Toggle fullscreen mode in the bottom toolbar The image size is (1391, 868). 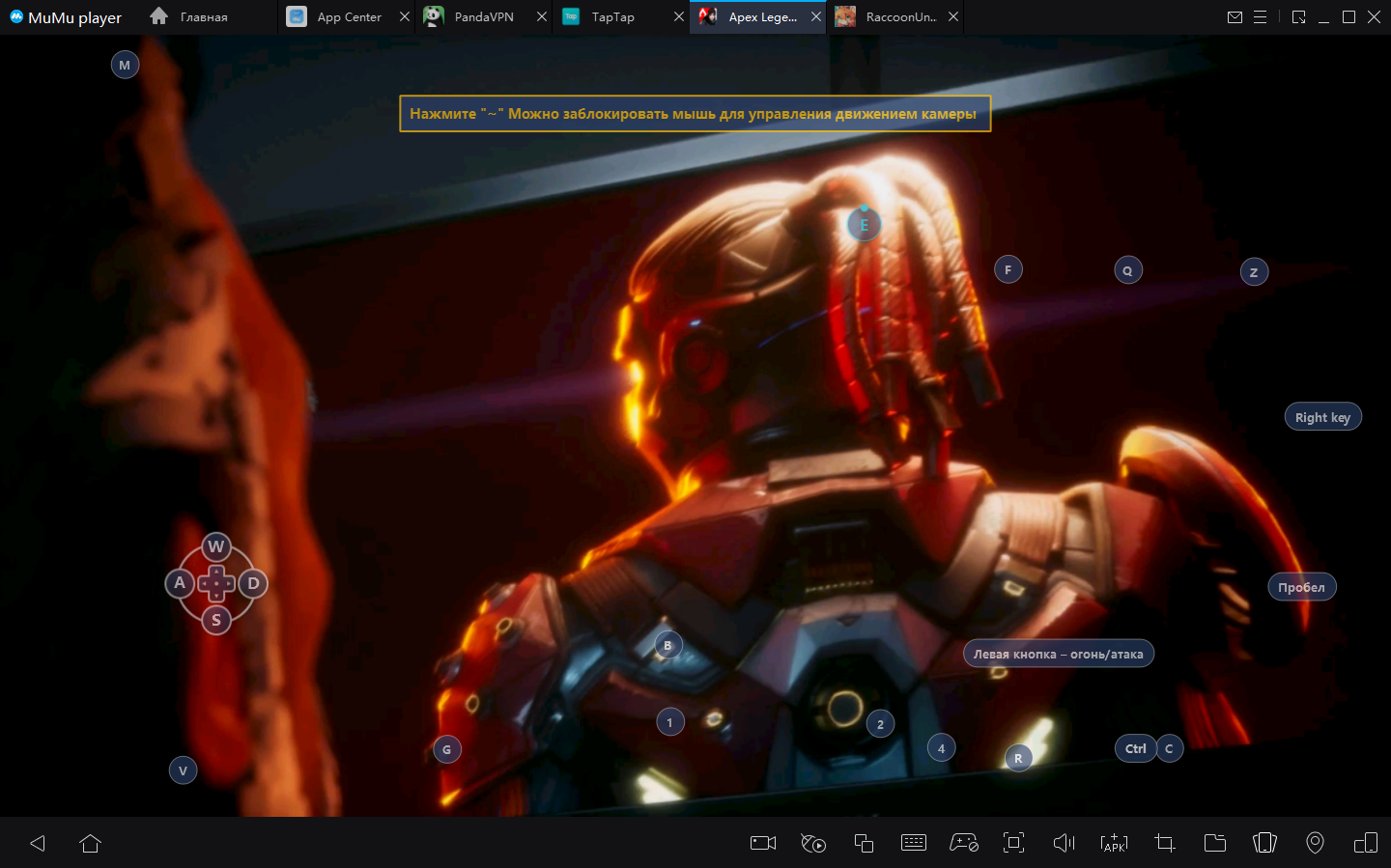(1013, 843)
